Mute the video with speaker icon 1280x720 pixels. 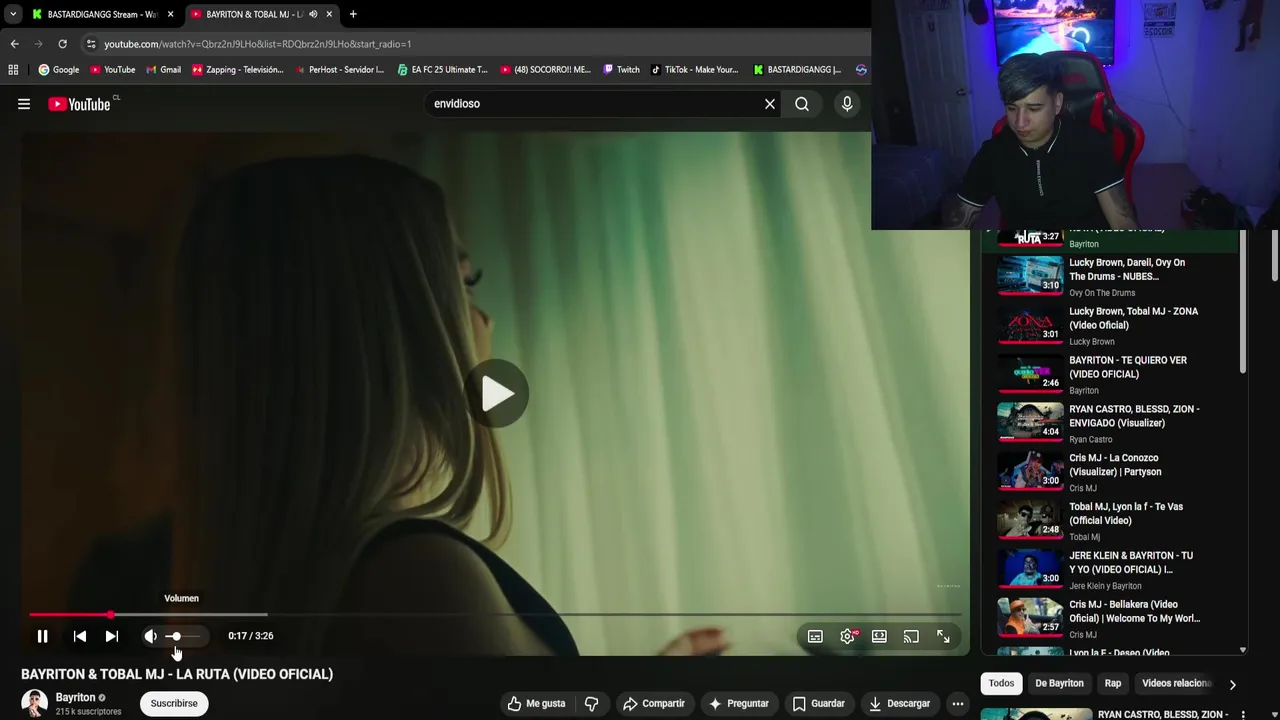click(150, 636)
